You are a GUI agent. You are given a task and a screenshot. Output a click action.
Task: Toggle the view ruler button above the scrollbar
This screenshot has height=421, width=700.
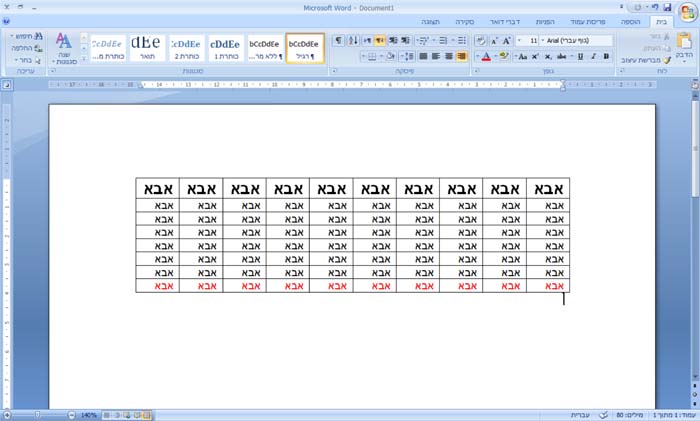[695, 85]
